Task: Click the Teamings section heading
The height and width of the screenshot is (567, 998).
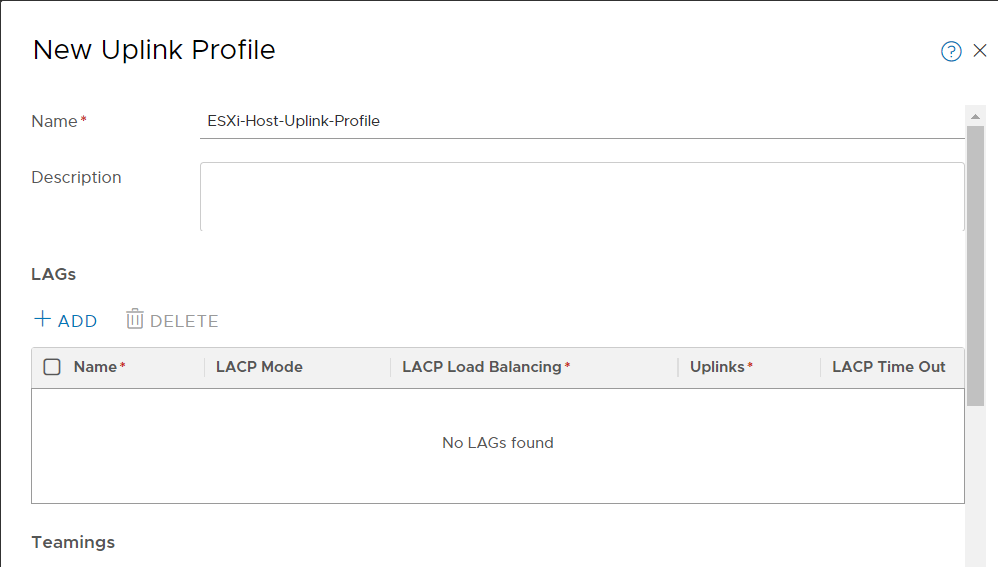Action: click(73, 542)
